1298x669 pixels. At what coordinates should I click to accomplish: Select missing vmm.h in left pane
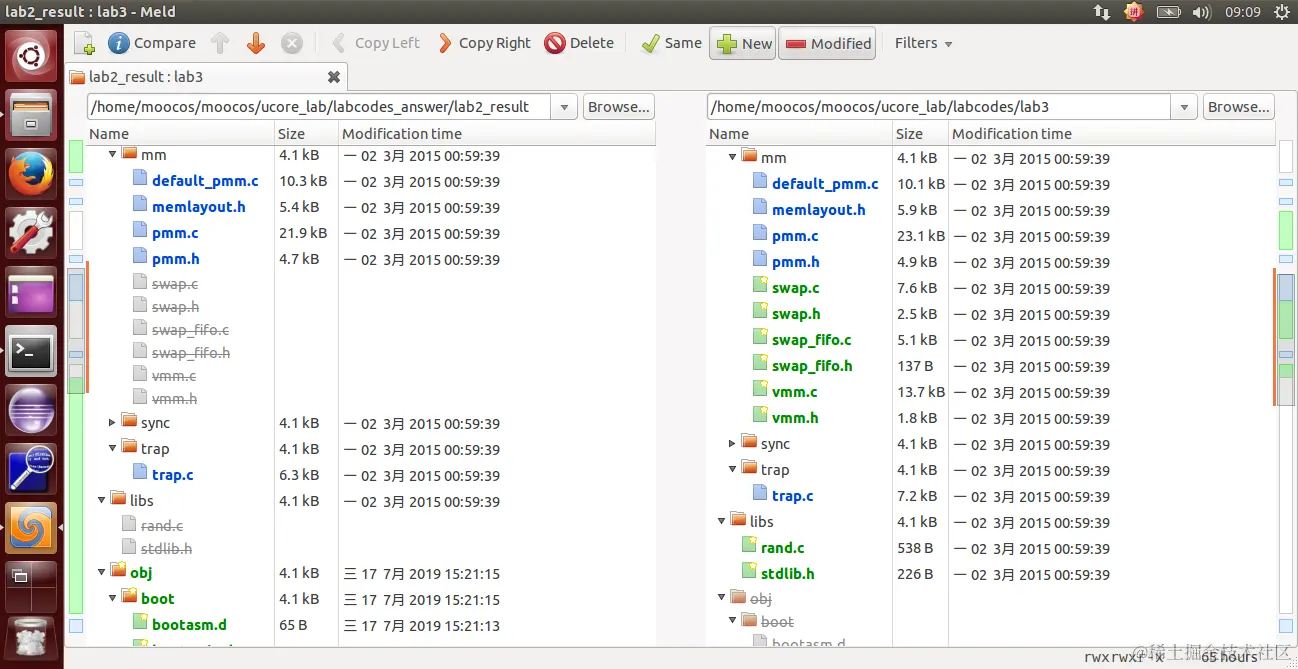(174, 399)
